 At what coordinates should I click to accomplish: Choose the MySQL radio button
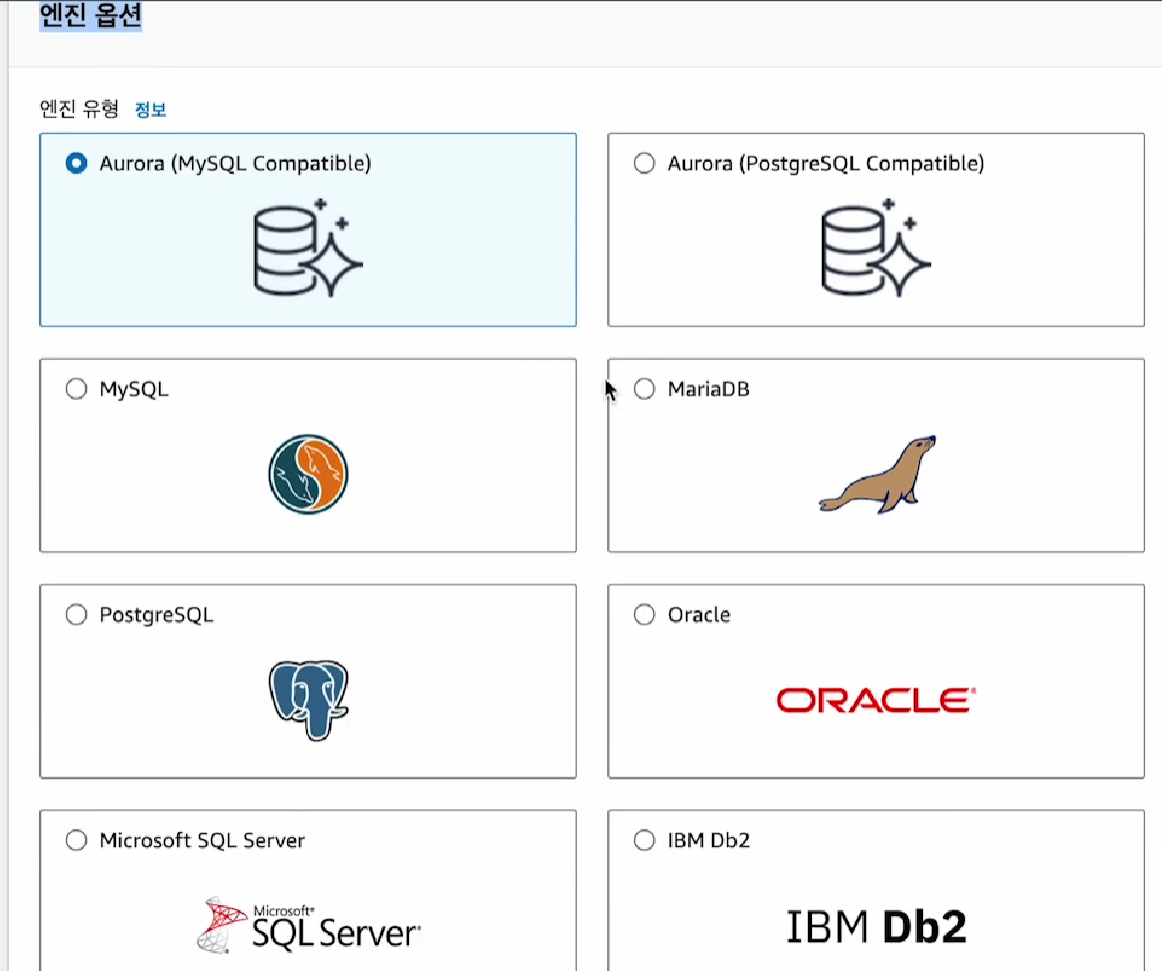(x=76, y=388)
